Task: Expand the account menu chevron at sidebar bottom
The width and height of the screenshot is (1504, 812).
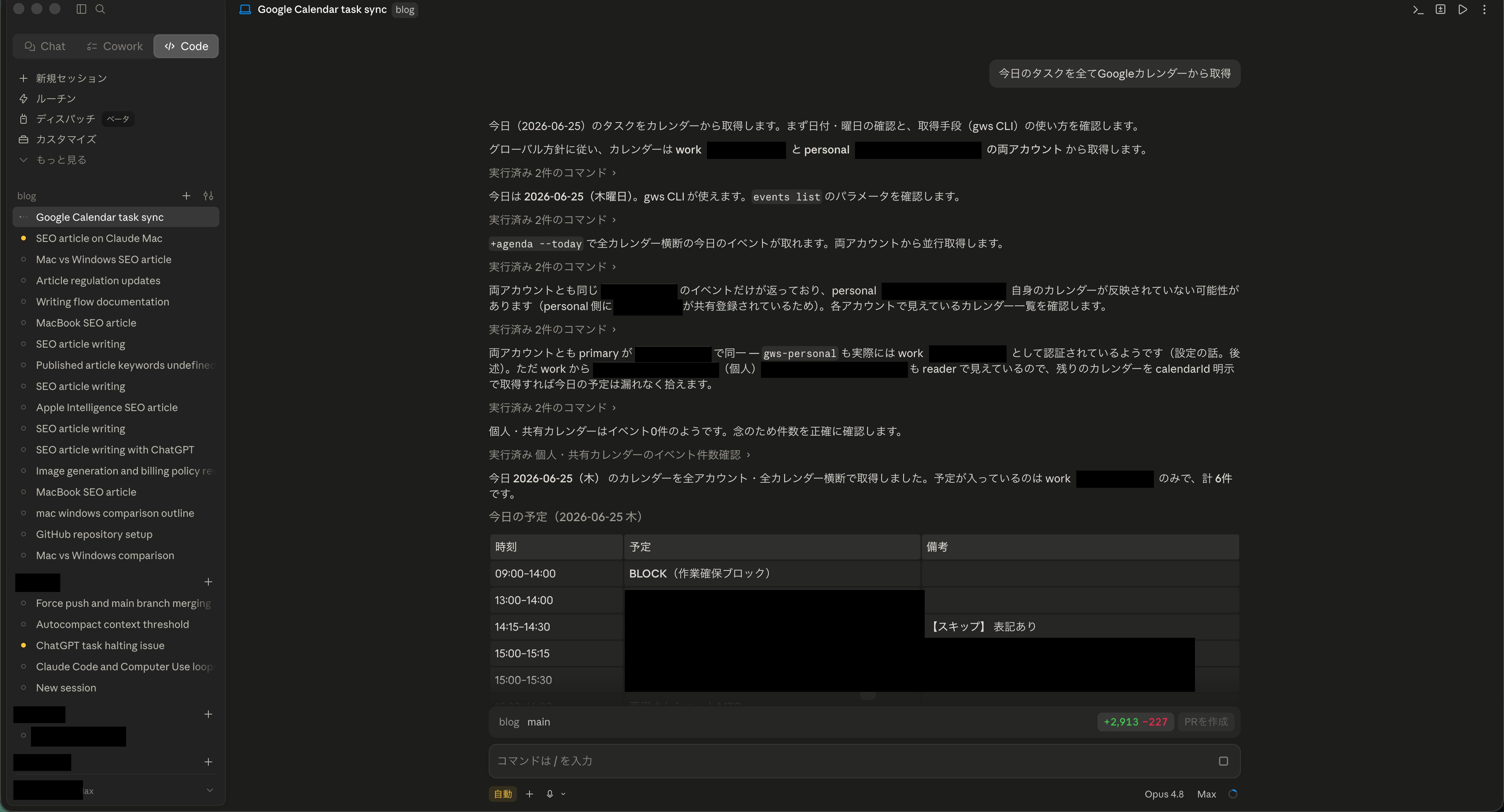Action: [210, 790]
